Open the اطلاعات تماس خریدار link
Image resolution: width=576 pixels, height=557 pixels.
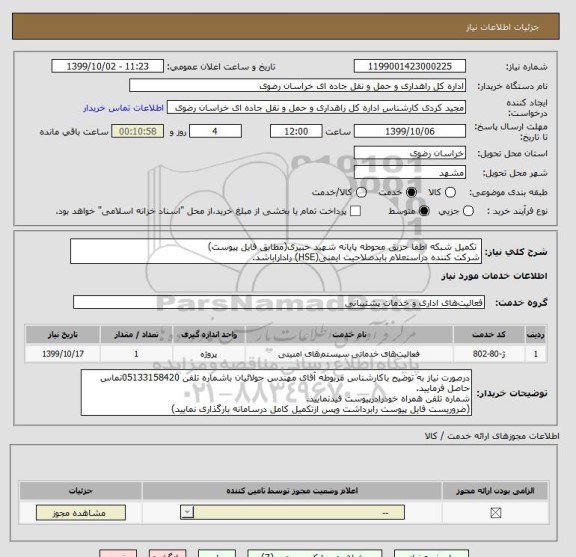click(x=123, y=108)
